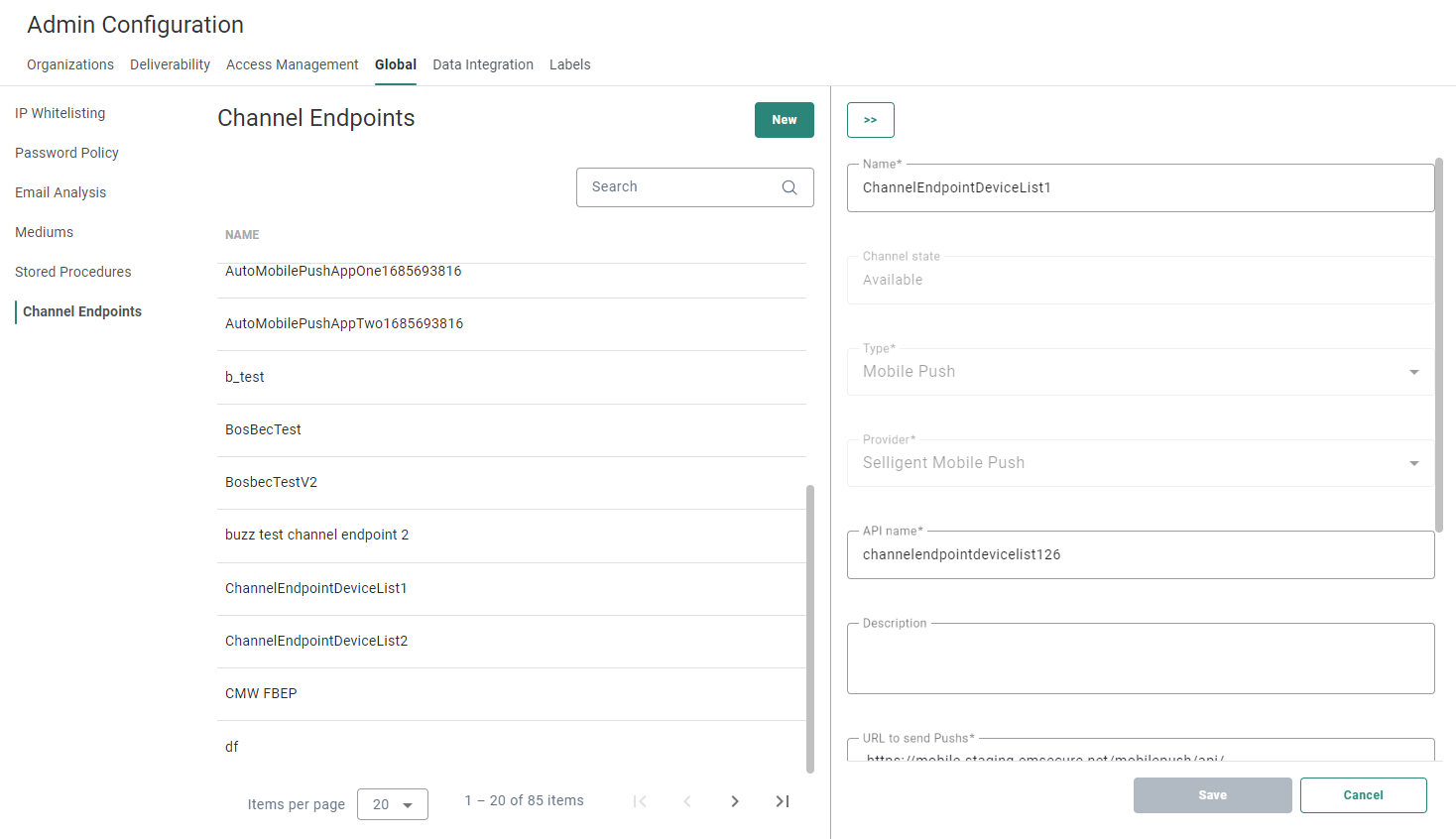Click the New button to create an endpoint
This screenshot has height=839, width=1456.
click(x=784, y=119)
